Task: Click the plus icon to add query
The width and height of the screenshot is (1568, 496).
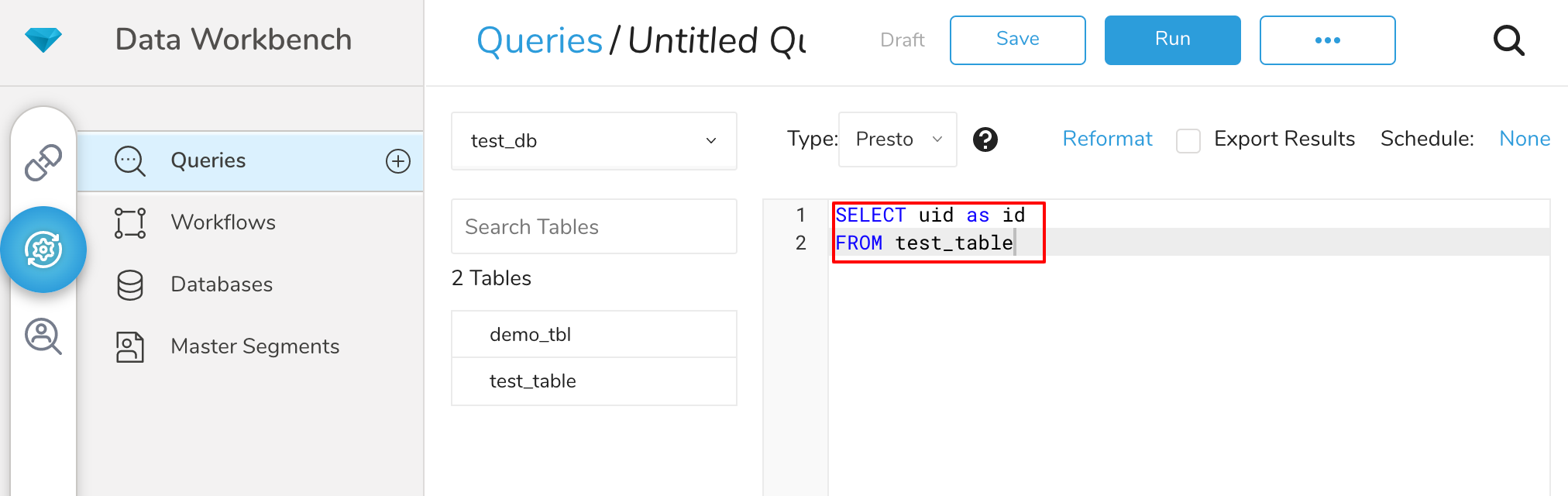Action: coord(398,161)
